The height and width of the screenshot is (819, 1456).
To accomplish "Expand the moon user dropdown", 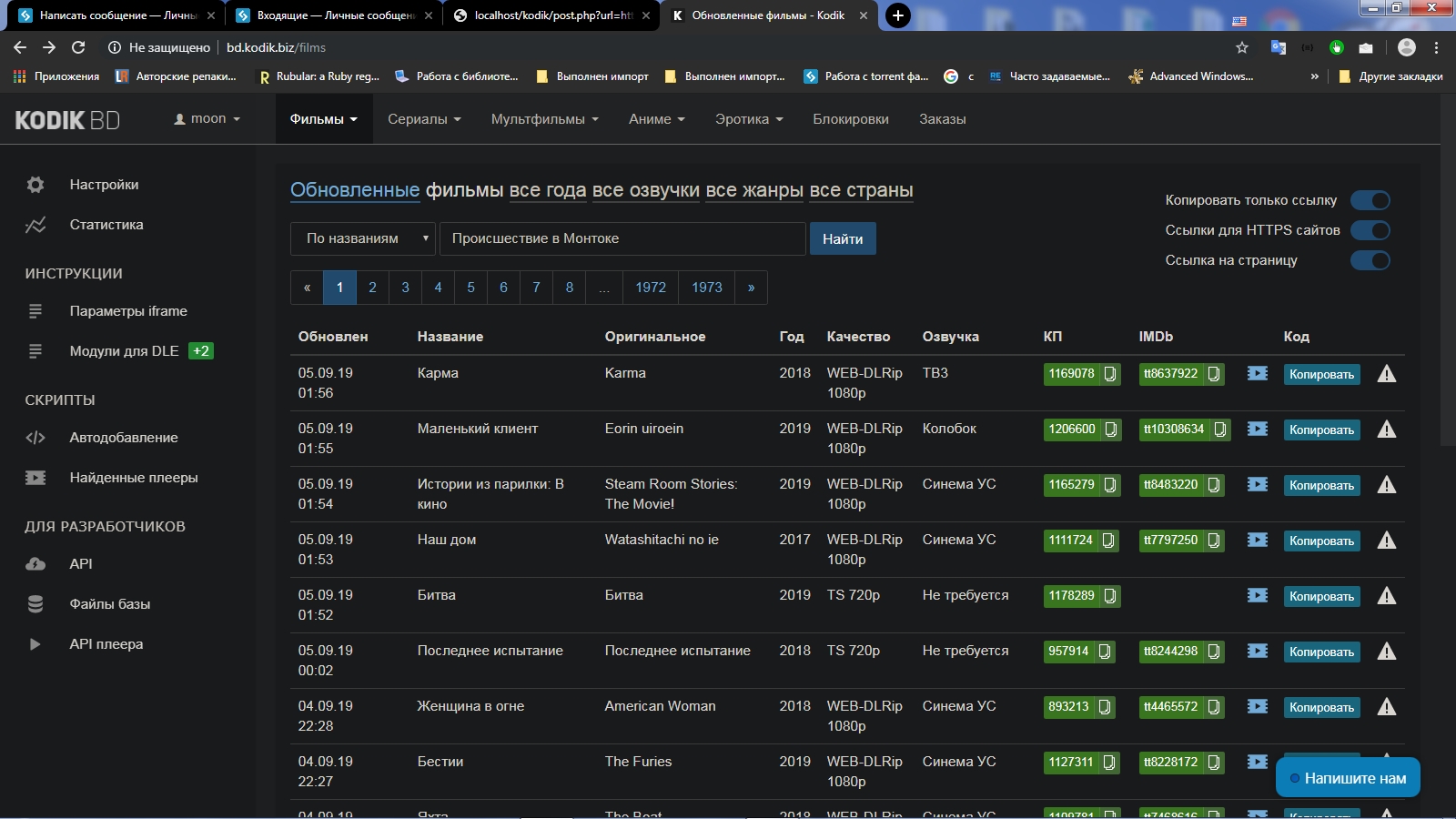I will click(x=207, y=119).
